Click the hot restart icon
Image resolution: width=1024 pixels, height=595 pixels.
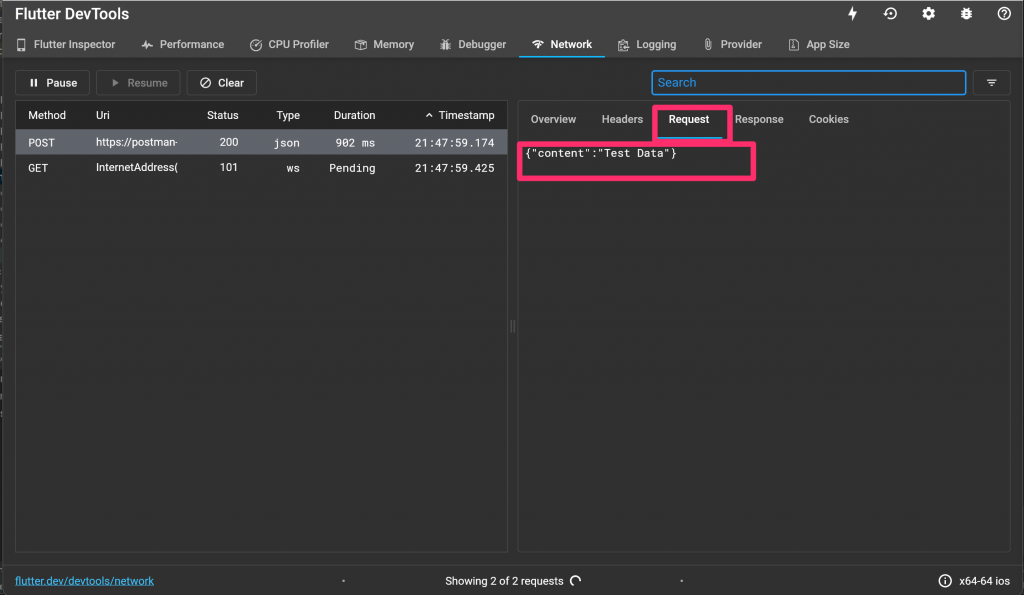[x=890, y=14]
